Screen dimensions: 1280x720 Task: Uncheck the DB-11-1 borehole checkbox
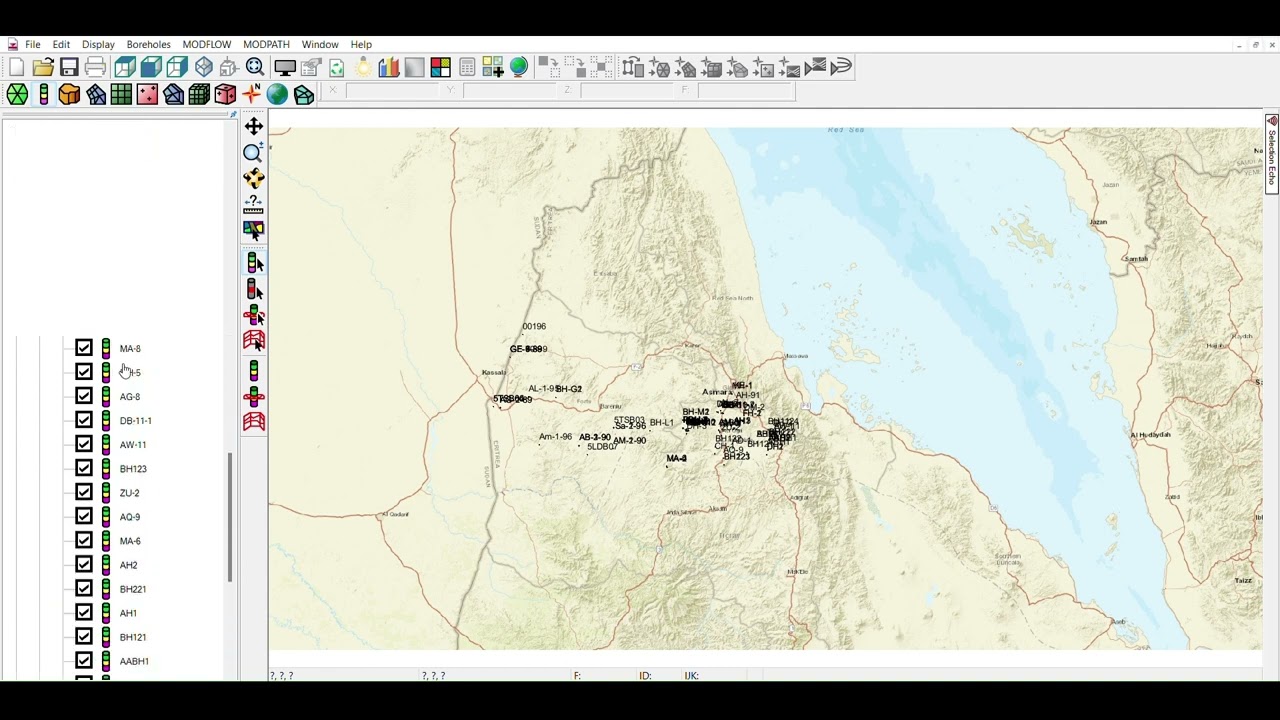(x=84, y=420)
